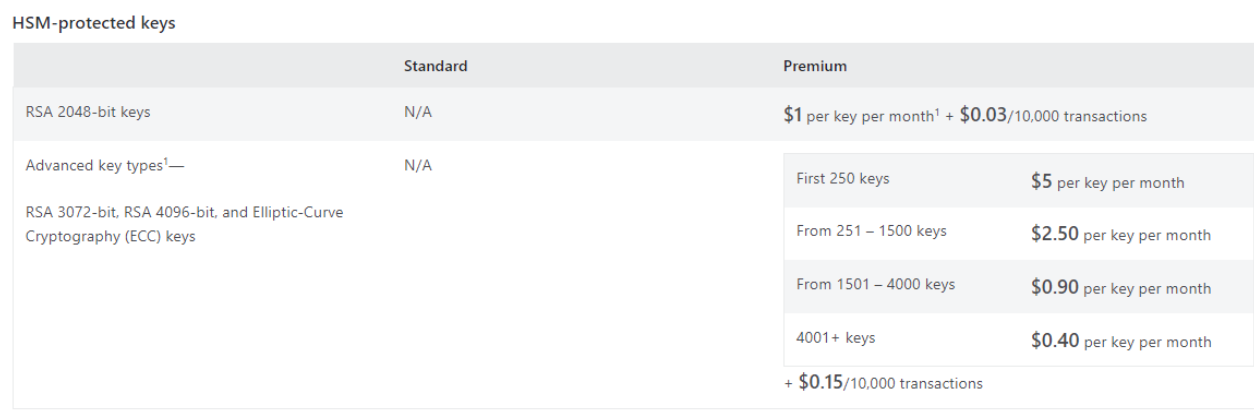
Task: Click the footnote 1 superscript after per month
Action: coord(936,111)
